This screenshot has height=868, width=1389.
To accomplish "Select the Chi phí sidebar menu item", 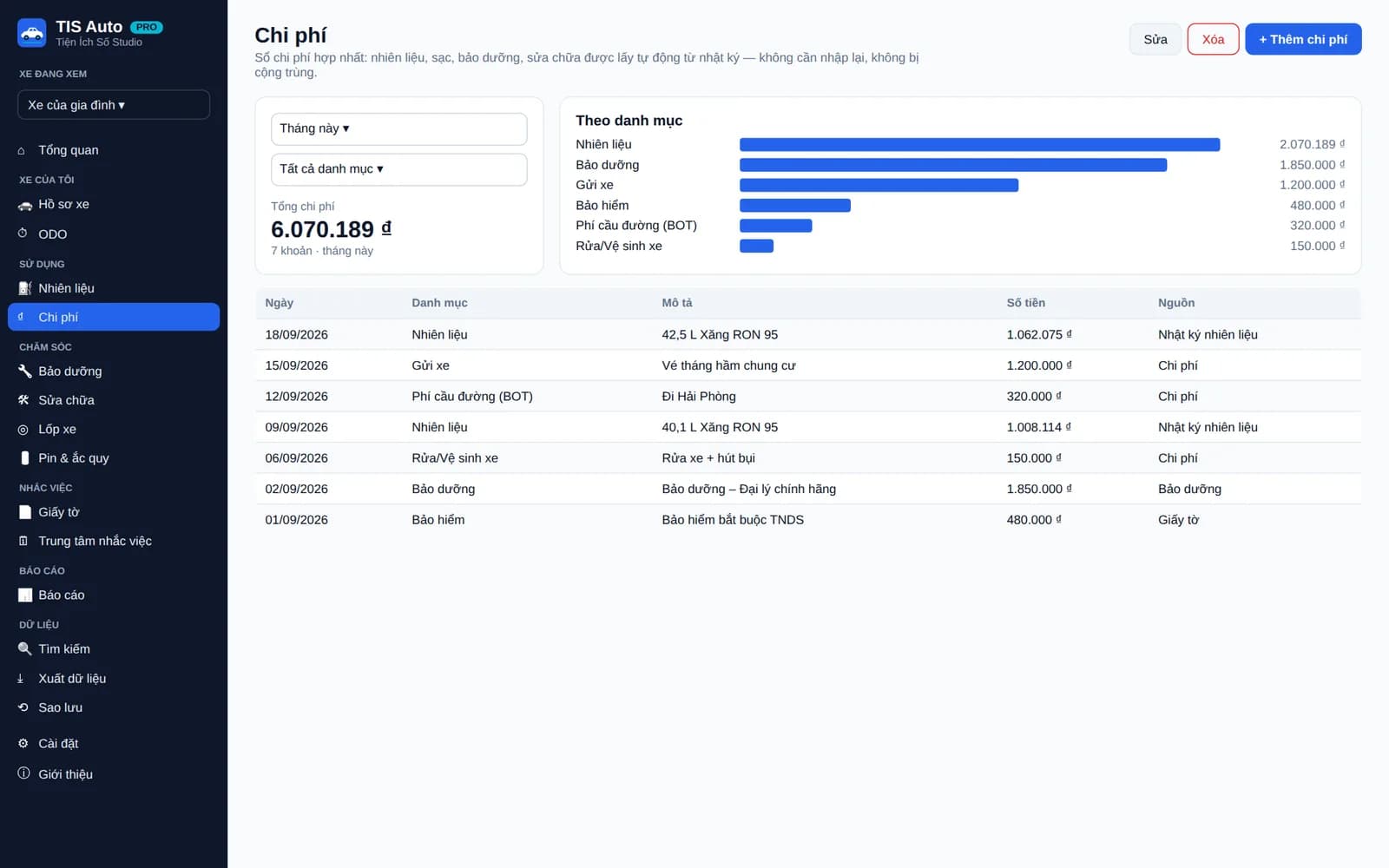I will coord(114,317).
